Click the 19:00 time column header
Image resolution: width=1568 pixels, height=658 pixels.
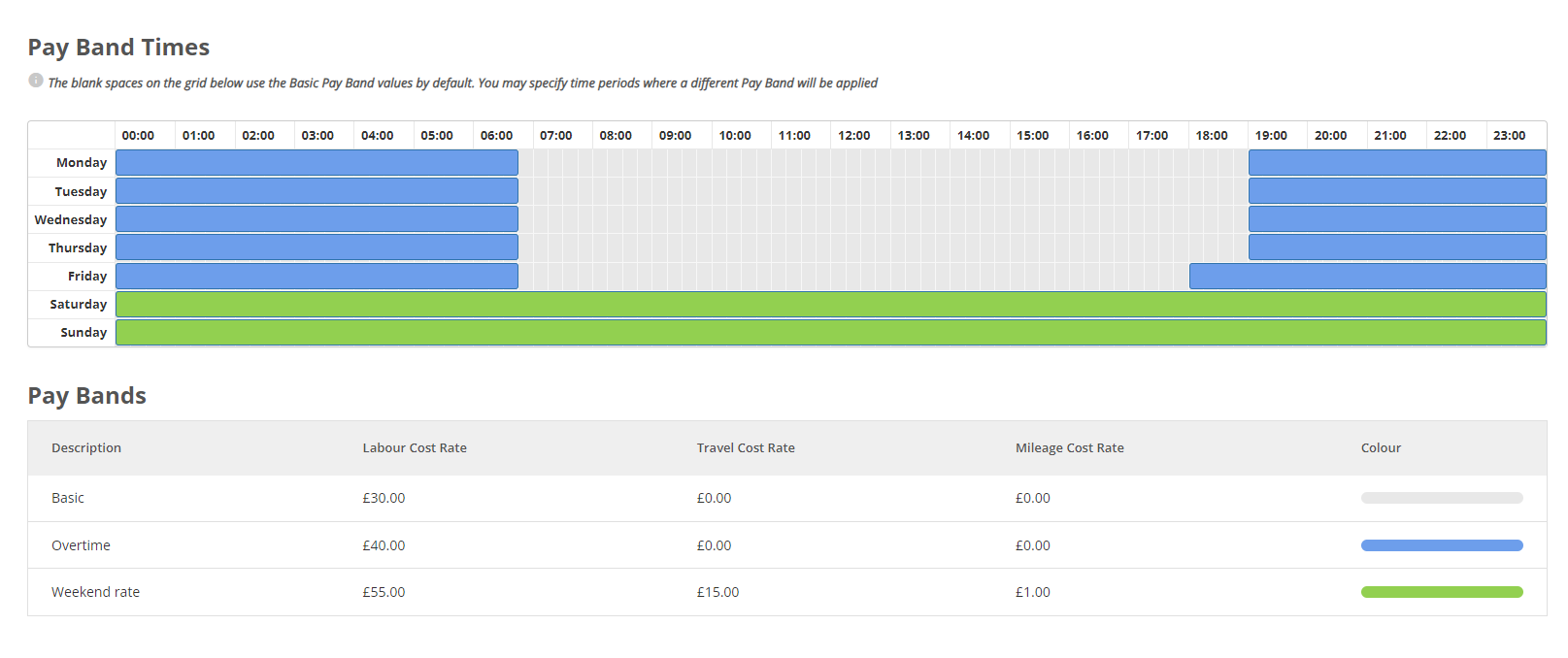click(x=1271, y=136)
